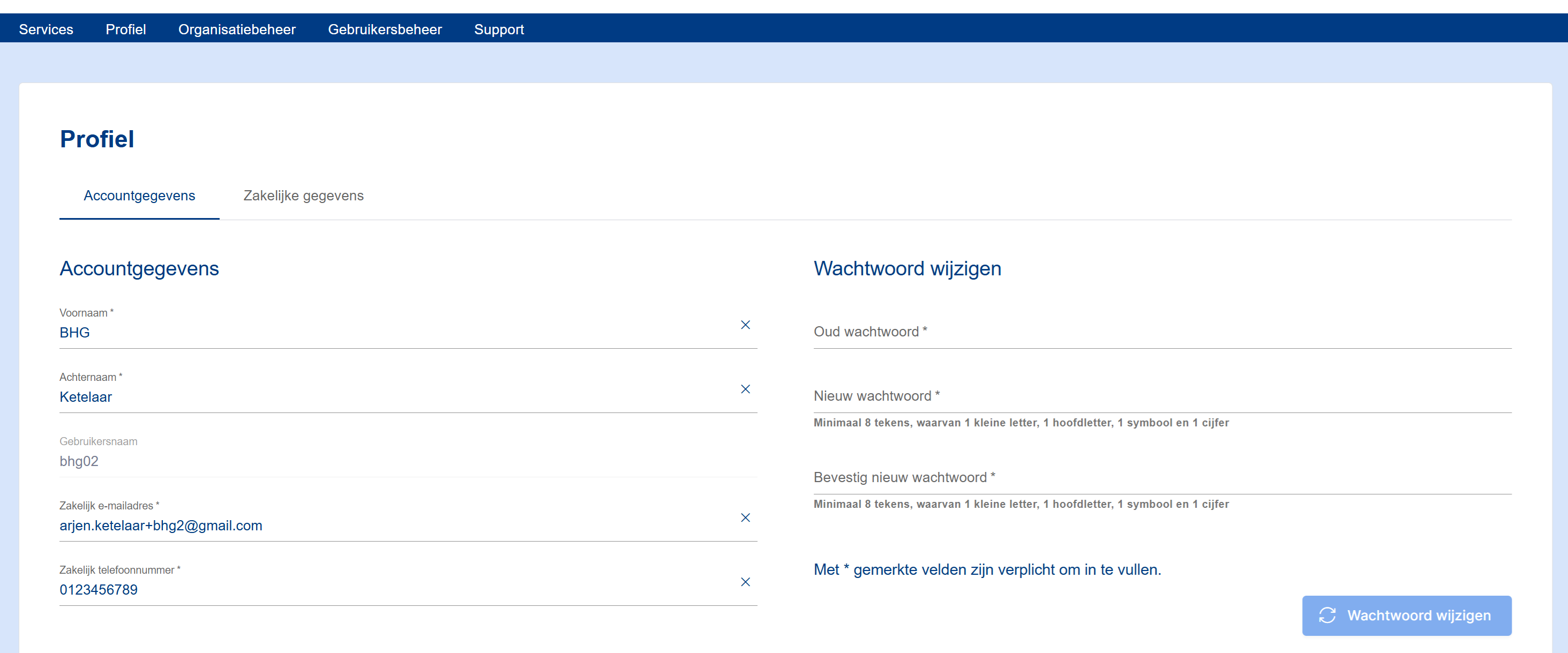This screenshot has width=1568, height=653.
Task: Clear the Voornaam field with its X icon
Action: click(x=745, y=325)
